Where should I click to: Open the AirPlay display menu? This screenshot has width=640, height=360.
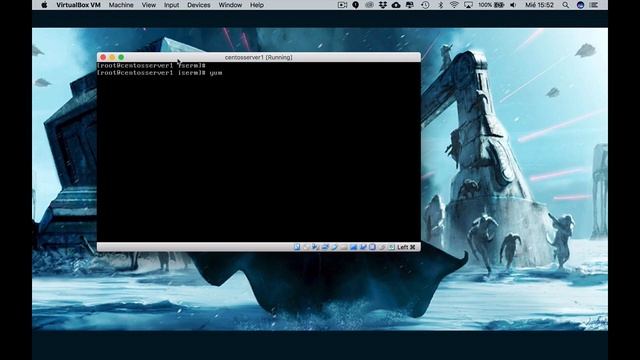(468, 5)
